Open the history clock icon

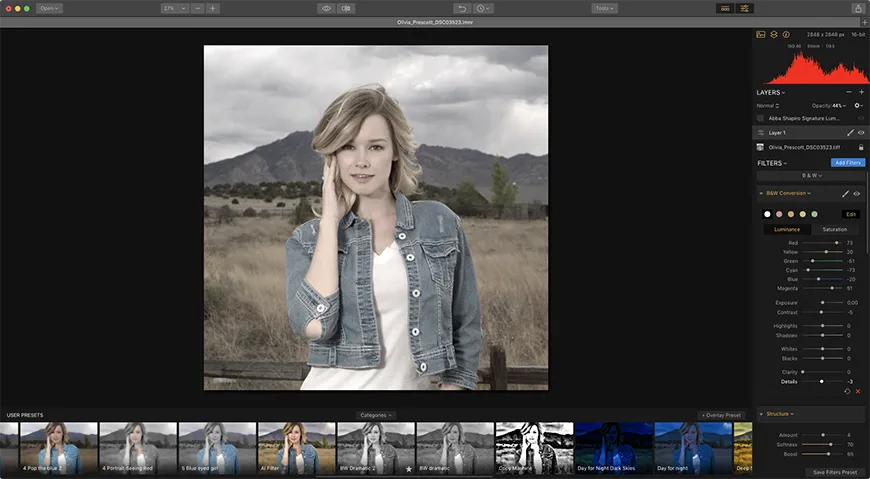485,8
